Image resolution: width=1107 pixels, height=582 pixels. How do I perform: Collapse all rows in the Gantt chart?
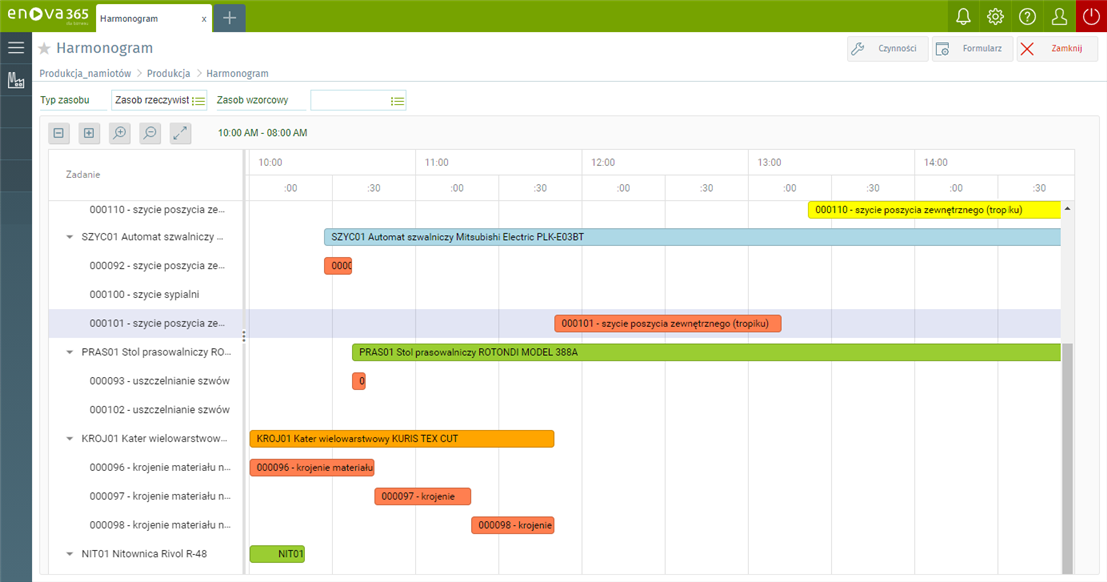[59, 133]
